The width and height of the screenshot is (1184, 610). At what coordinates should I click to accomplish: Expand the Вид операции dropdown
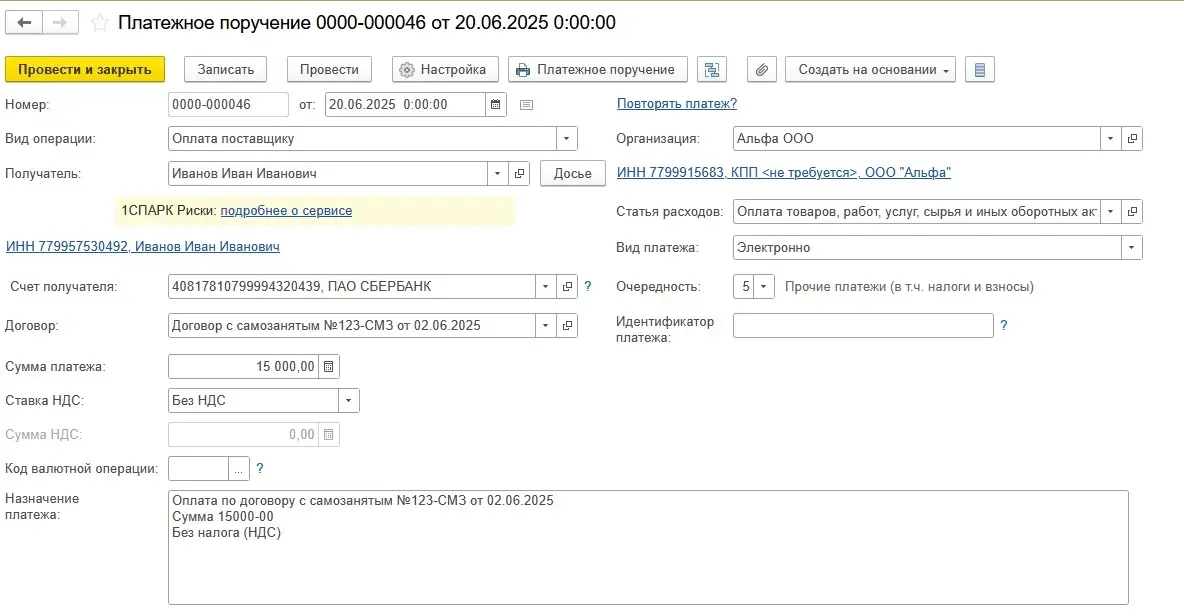click(567, 139)
